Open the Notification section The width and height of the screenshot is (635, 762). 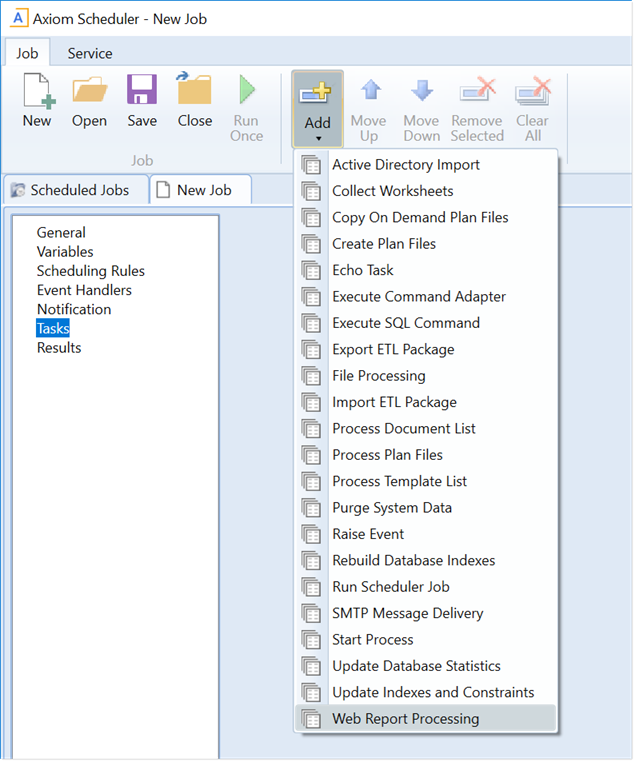(74, 309)
